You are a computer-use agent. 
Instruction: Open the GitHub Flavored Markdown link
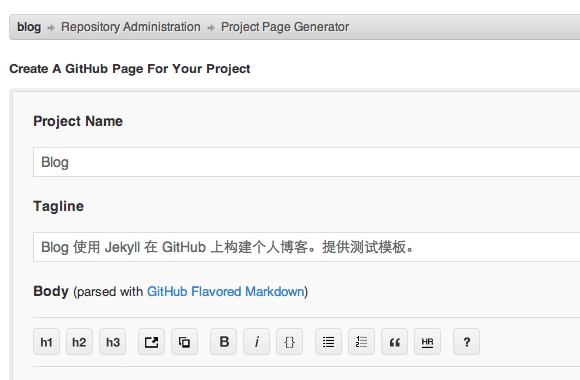(x=226, y=292)
